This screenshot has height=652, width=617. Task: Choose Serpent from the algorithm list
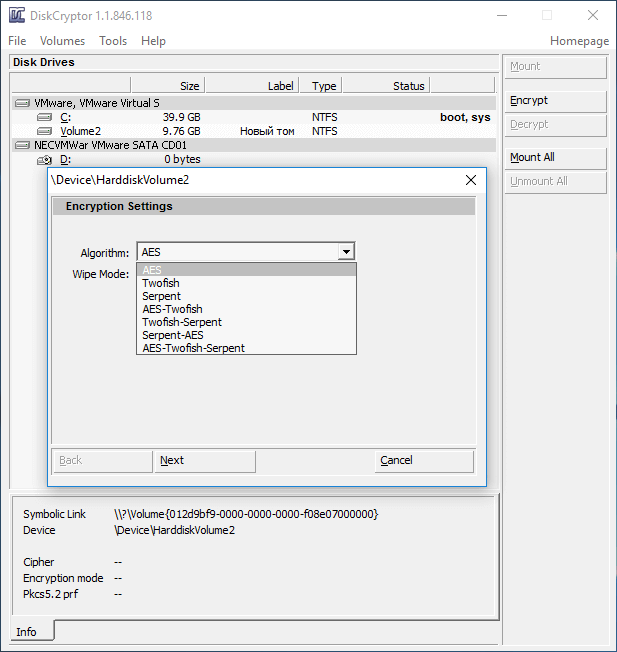[247, 296]
